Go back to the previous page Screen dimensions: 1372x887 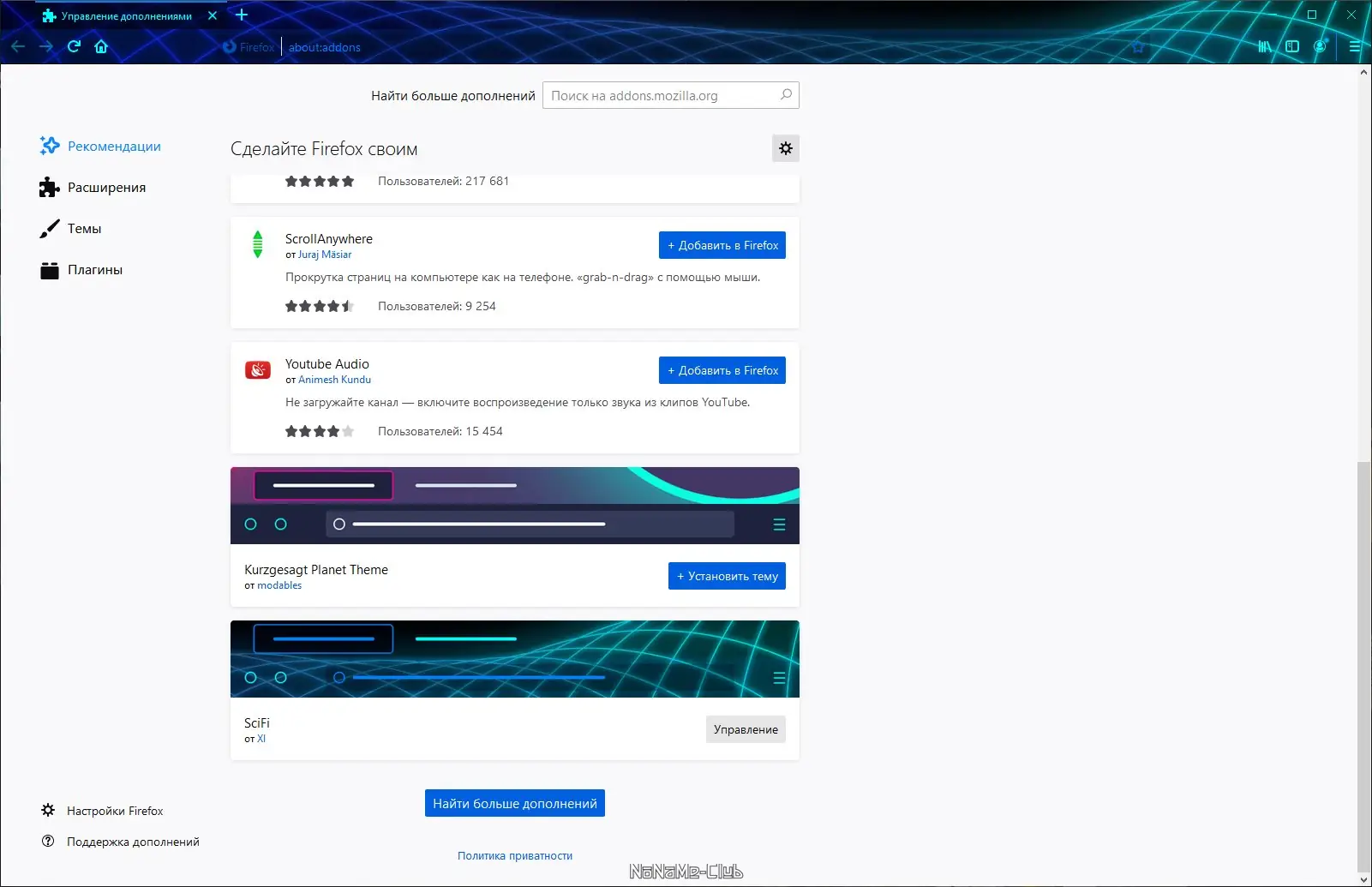[x=18, y=46]
